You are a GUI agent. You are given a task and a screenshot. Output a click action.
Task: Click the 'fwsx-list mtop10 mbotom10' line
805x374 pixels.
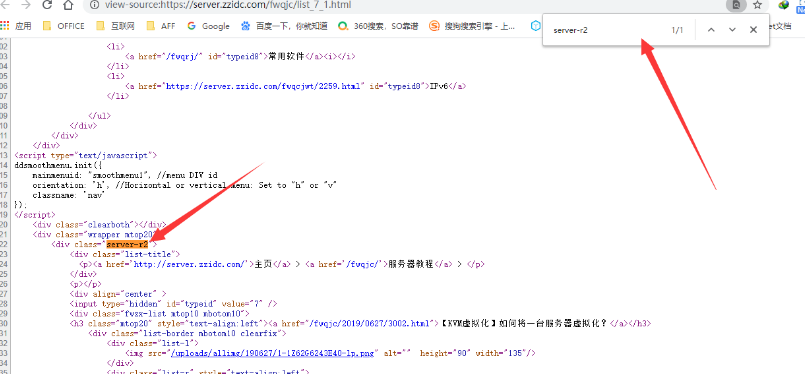pos(160,313)
